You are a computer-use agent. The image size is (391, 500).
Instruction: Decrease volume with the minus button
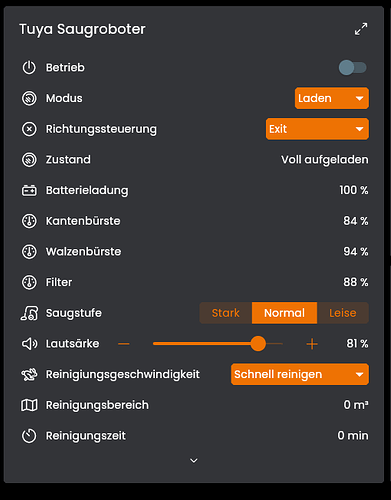coord(124,344)
